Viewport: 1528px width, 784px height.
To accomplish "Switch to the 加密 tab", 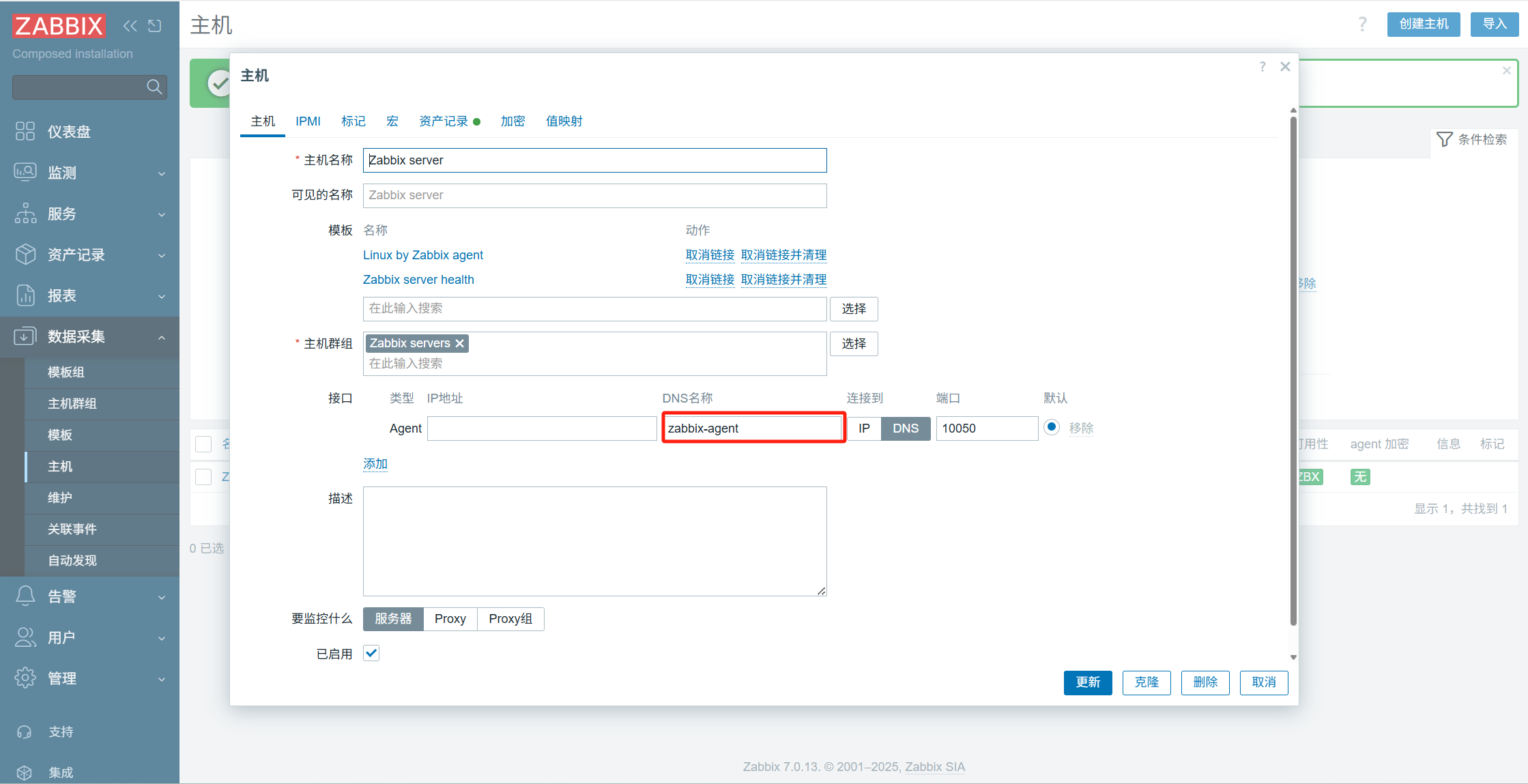I will [513, 121].
